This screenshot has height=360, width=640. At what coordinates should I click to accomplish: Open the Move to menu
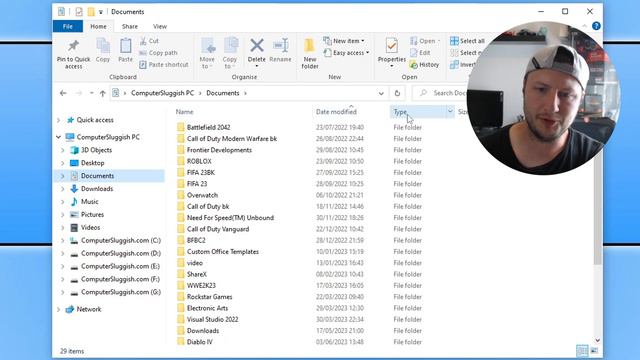[x=207, y=53]
